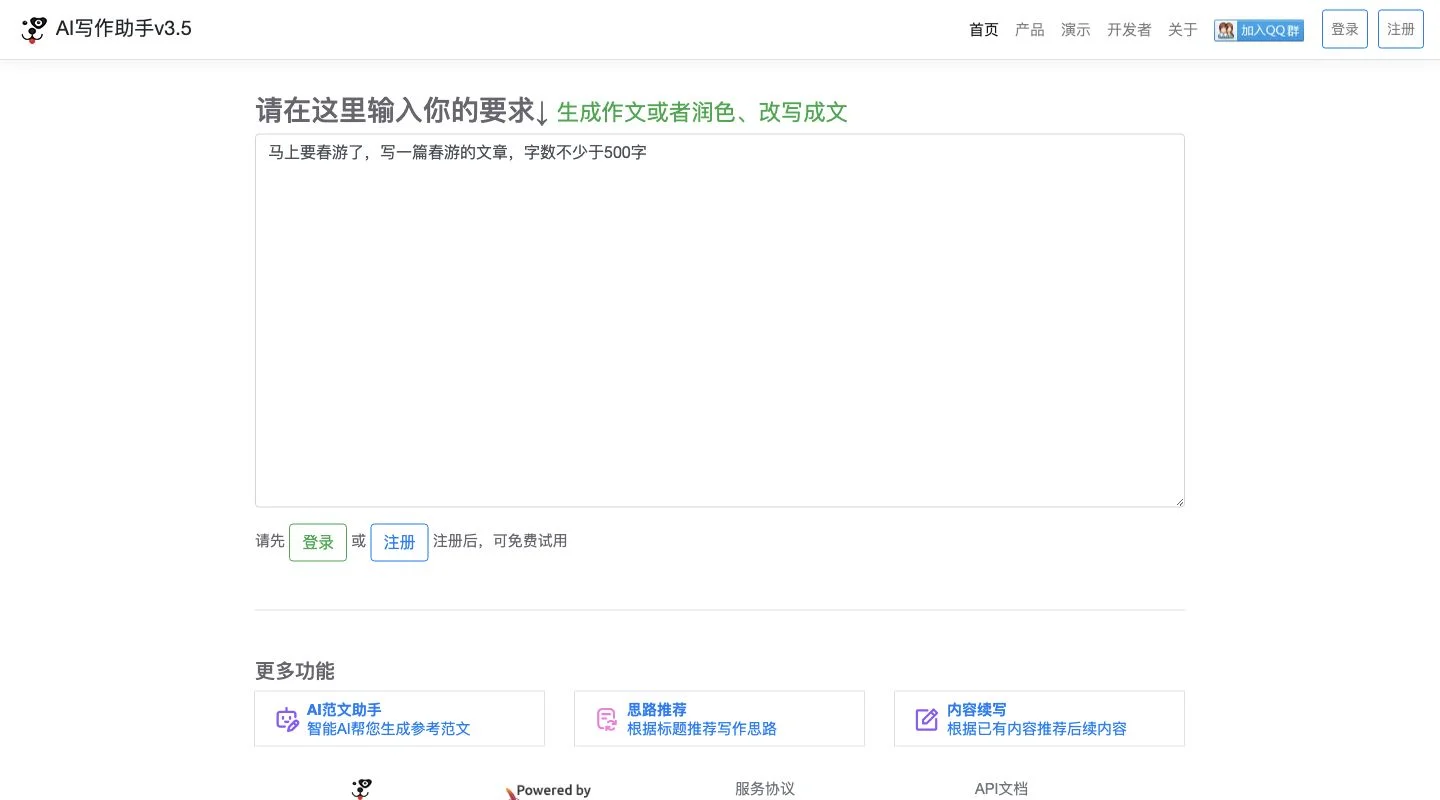Viewport: 1440px width, 800px height.
Task: Select the 关于 menu item
Action: click(x=1182, y=30)
